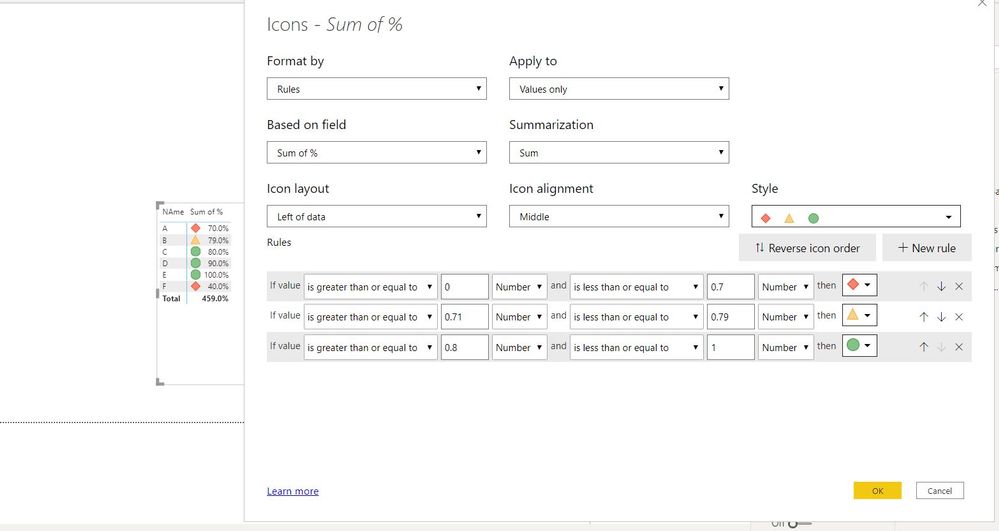Viewport: 999px width, 531px height.
Task: Open green circle icon picker in third rule
Action: tap(859, 346)
